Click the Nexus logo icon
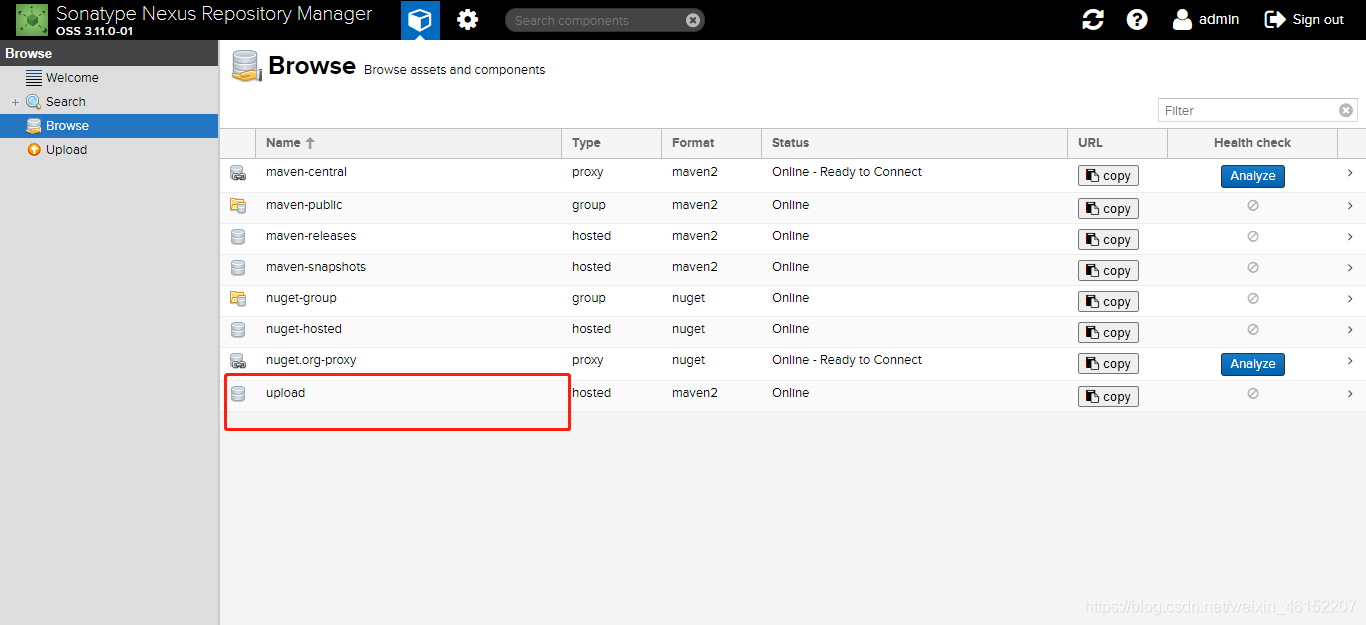This screenshot has height=625, width=1366. coord(32,19)
